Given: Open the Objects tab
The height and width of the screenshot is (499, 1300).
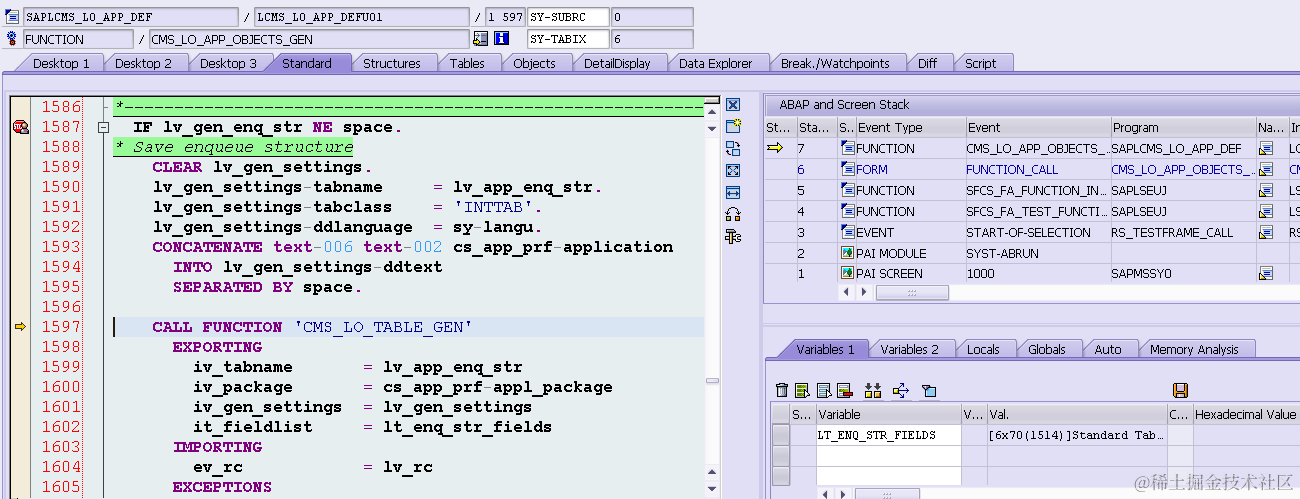Looking at the screenshot, I should (x=534, y=63).
